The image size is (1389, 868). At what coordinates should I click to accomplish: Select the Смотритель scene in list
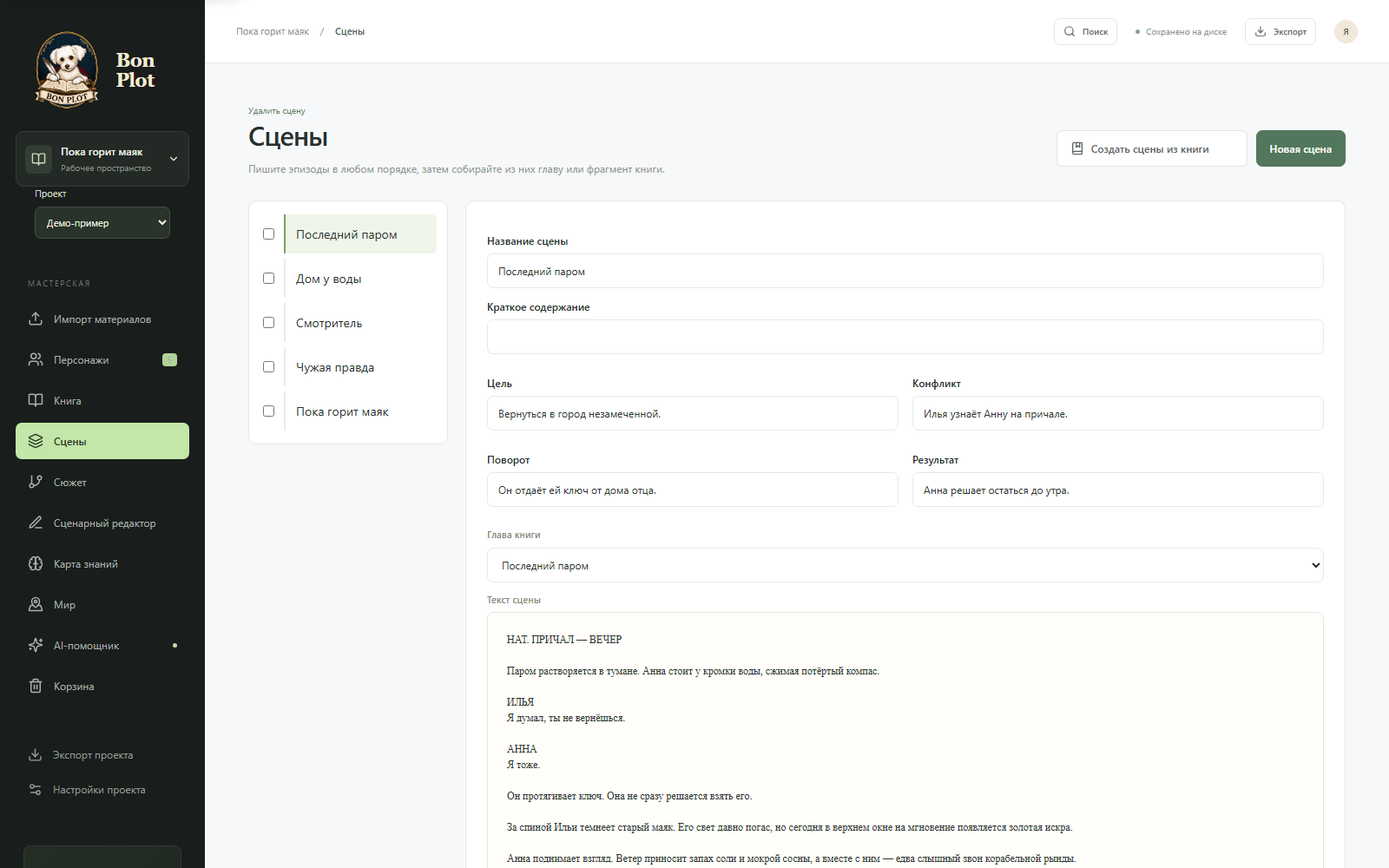[x=360, y=323]
